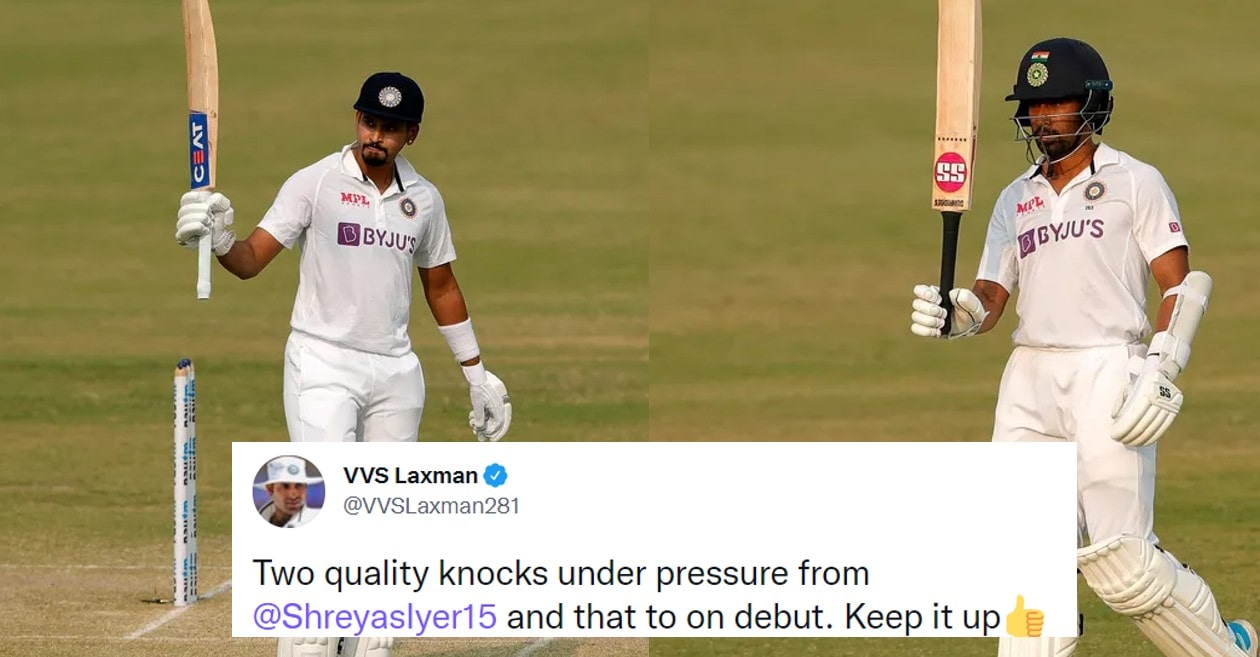1260x657 pixels.
Task: Click the blue verified badge icon
Action: coord(495,475)
